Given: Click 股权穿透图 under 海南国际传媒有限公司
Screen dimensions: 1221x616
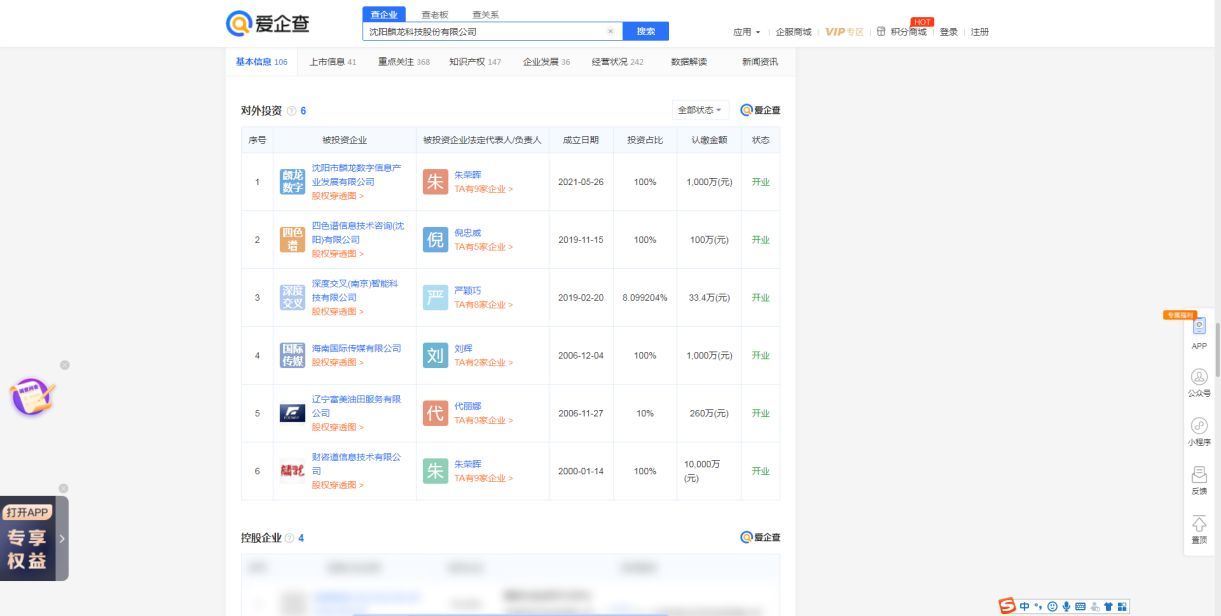Looking at the screenshot, I should point(338,363).
